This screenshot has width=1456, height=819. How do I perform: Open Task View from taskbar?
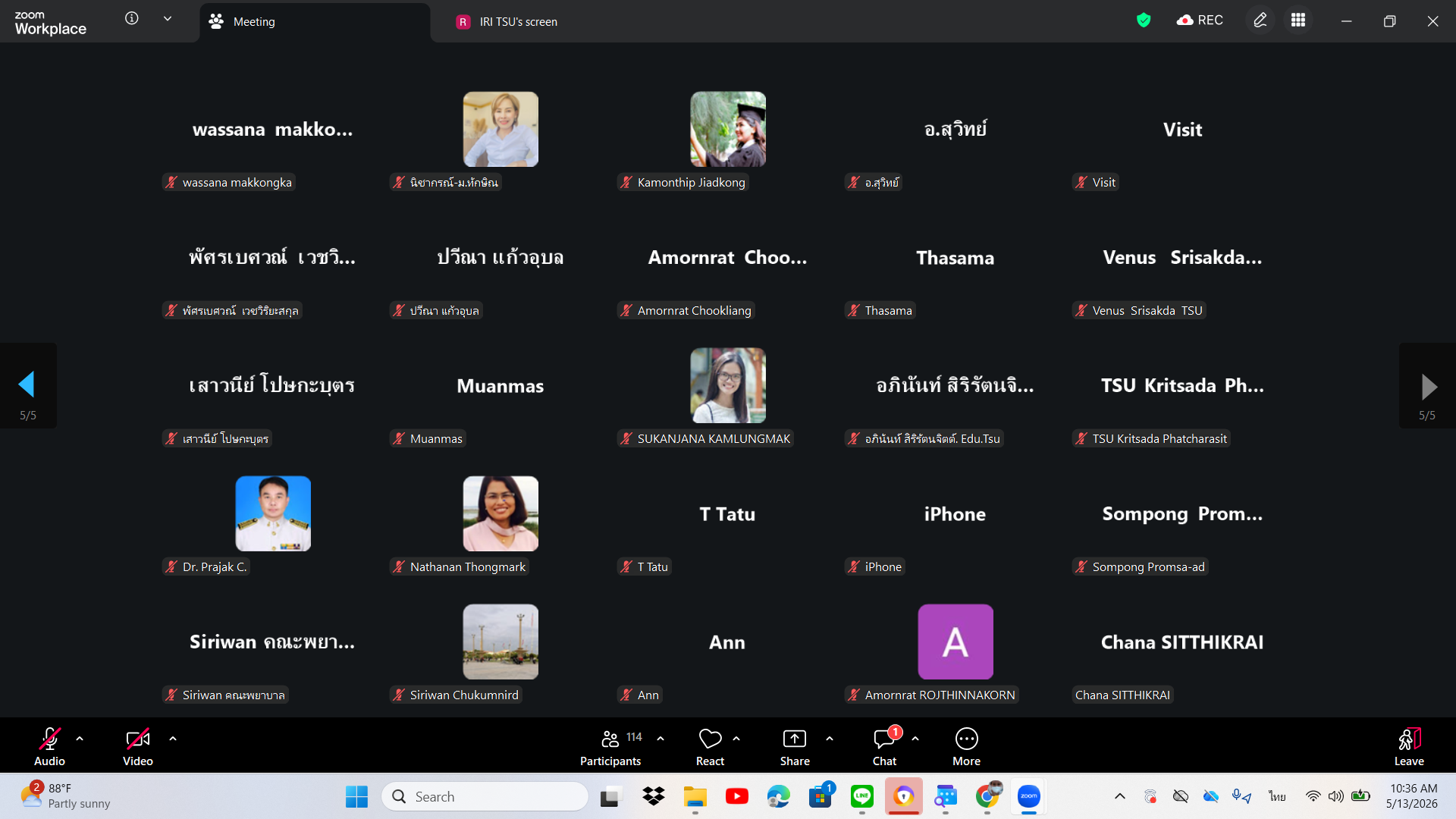coord(610,796)
